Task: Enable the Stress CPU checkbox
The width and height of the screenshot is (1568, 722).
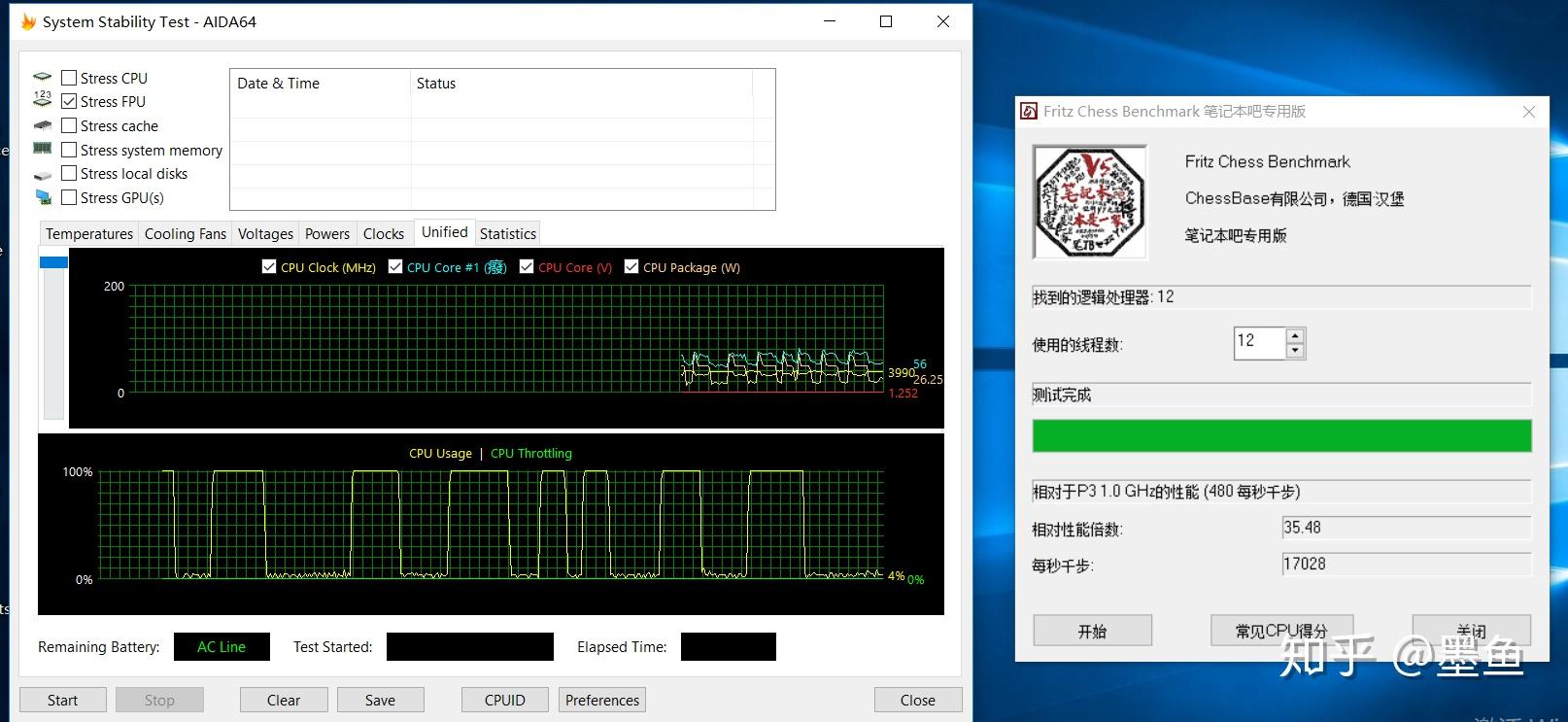Action: tap(69, 78)
